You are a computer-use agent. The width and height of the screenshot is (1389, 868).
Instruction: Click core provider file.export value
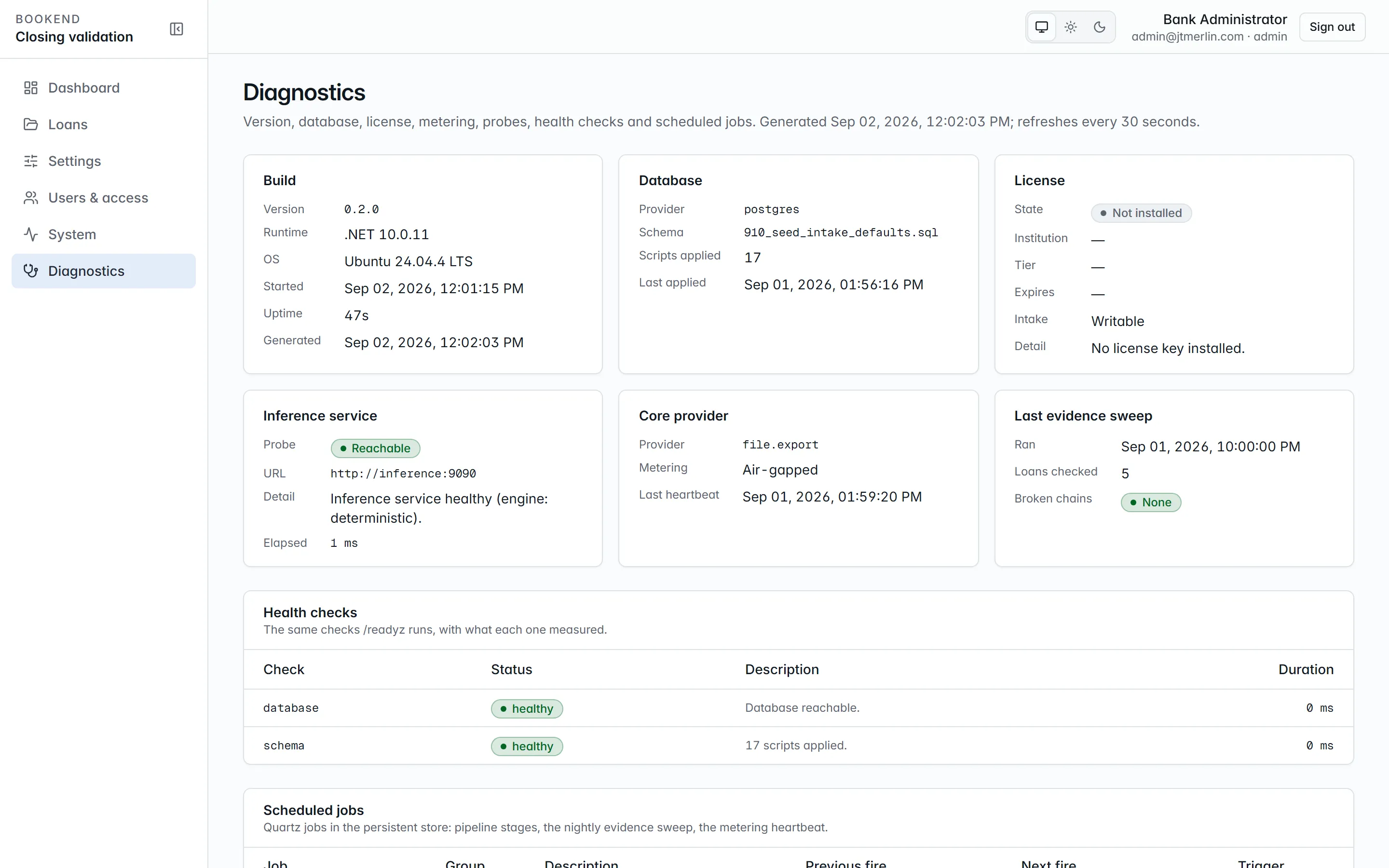(x=780, y=445)
